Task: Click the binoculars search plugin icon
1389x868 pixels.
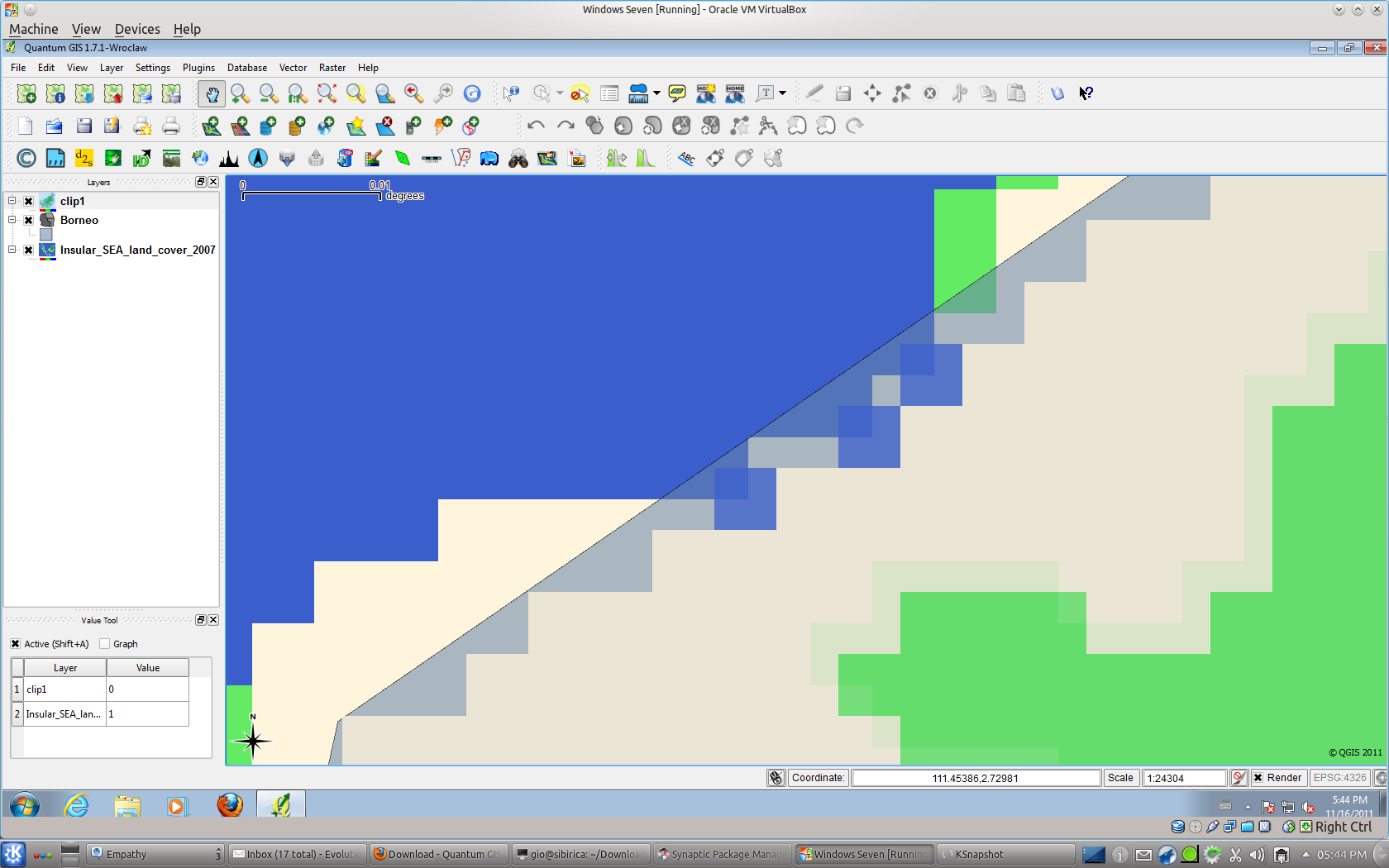Action: click(518, 158)
